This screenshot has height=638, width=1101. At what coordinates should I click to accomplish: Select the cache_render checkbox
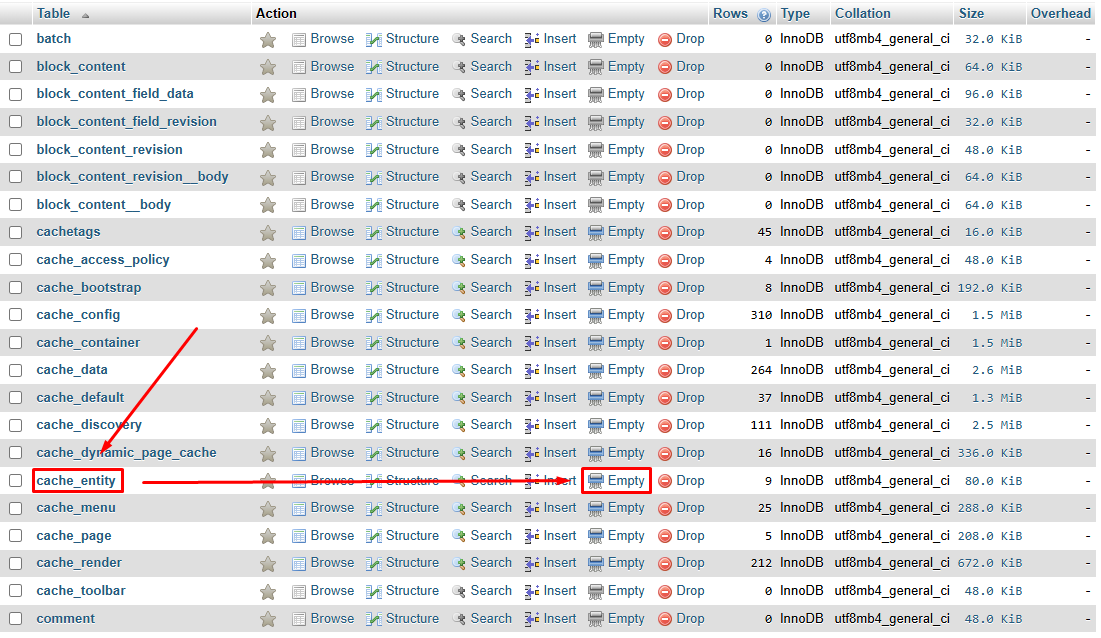click(x=15, y=564)
